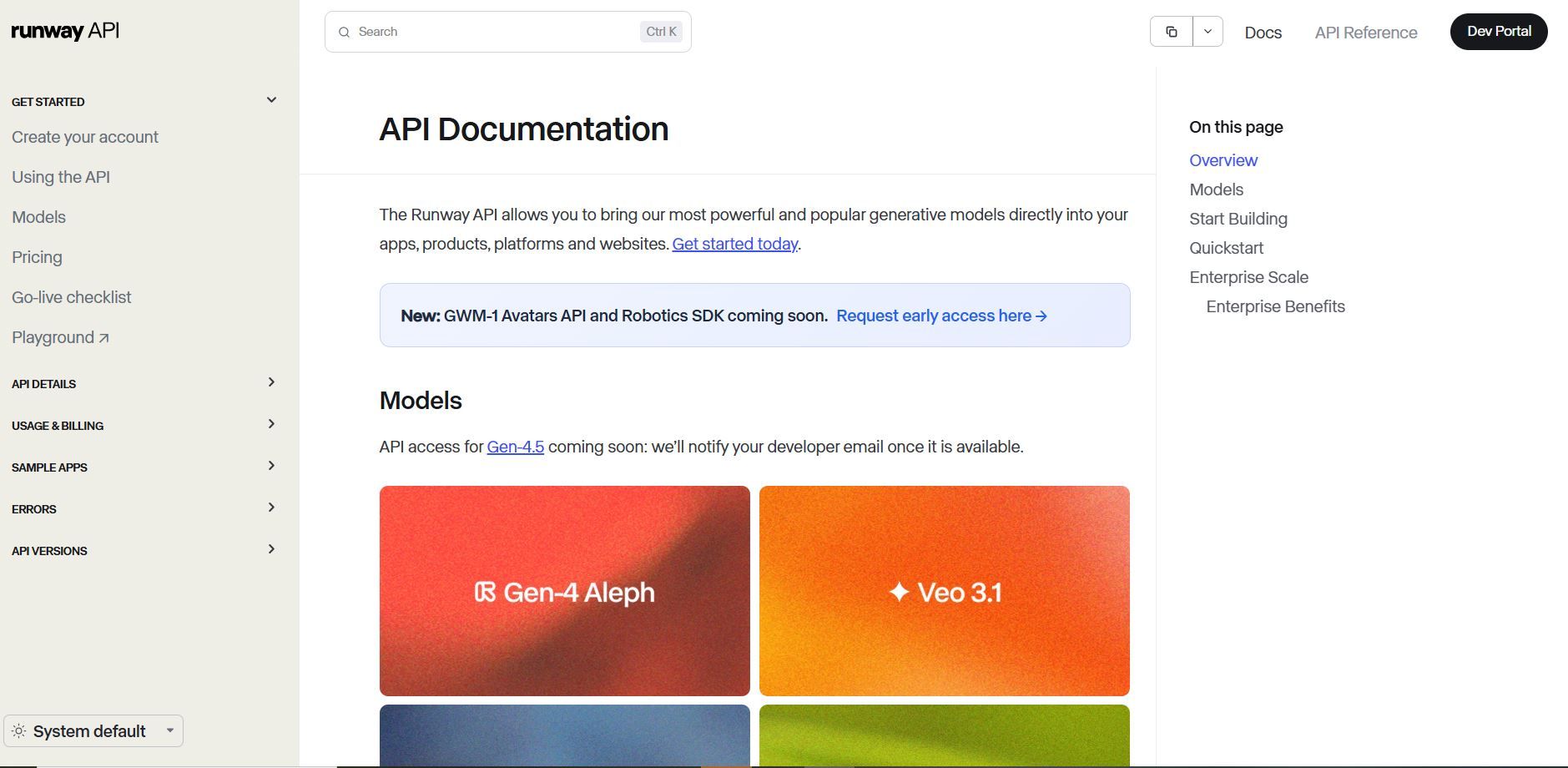This screenshot has width=1568, height=768.
Task: Click the sun icon in theme selector
Action: (19, 731)
